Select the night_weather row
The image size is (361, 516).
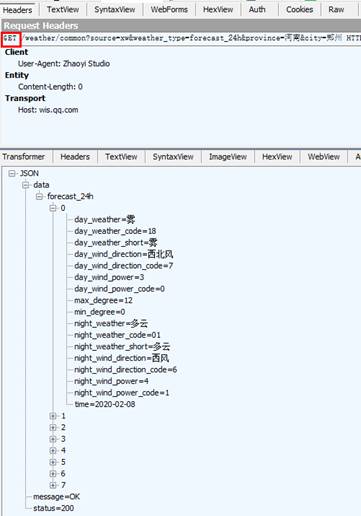(111, 324)
